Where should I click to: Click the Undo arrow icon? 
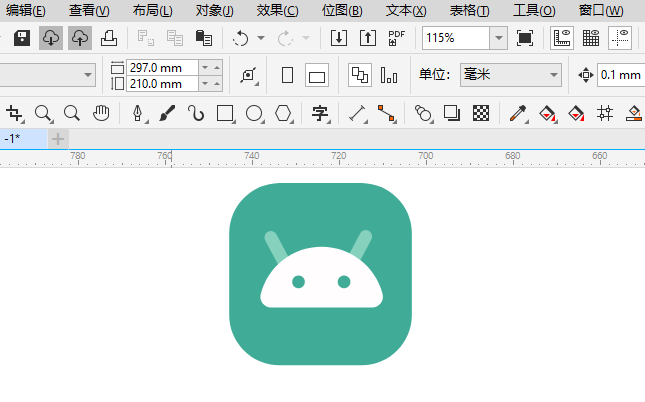click(241, 38)
